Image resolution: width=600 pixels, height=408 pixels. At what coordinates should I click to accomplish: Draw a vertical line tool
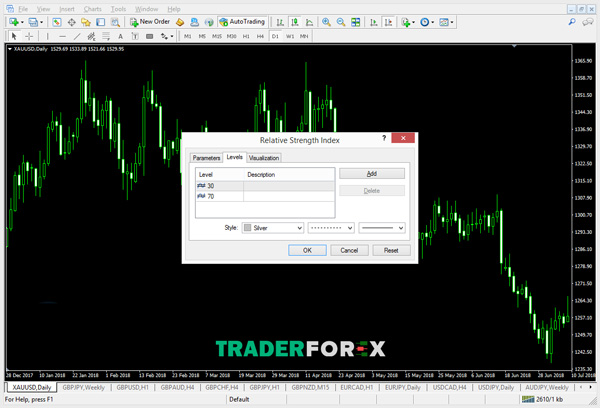click(x=47, y=36)
